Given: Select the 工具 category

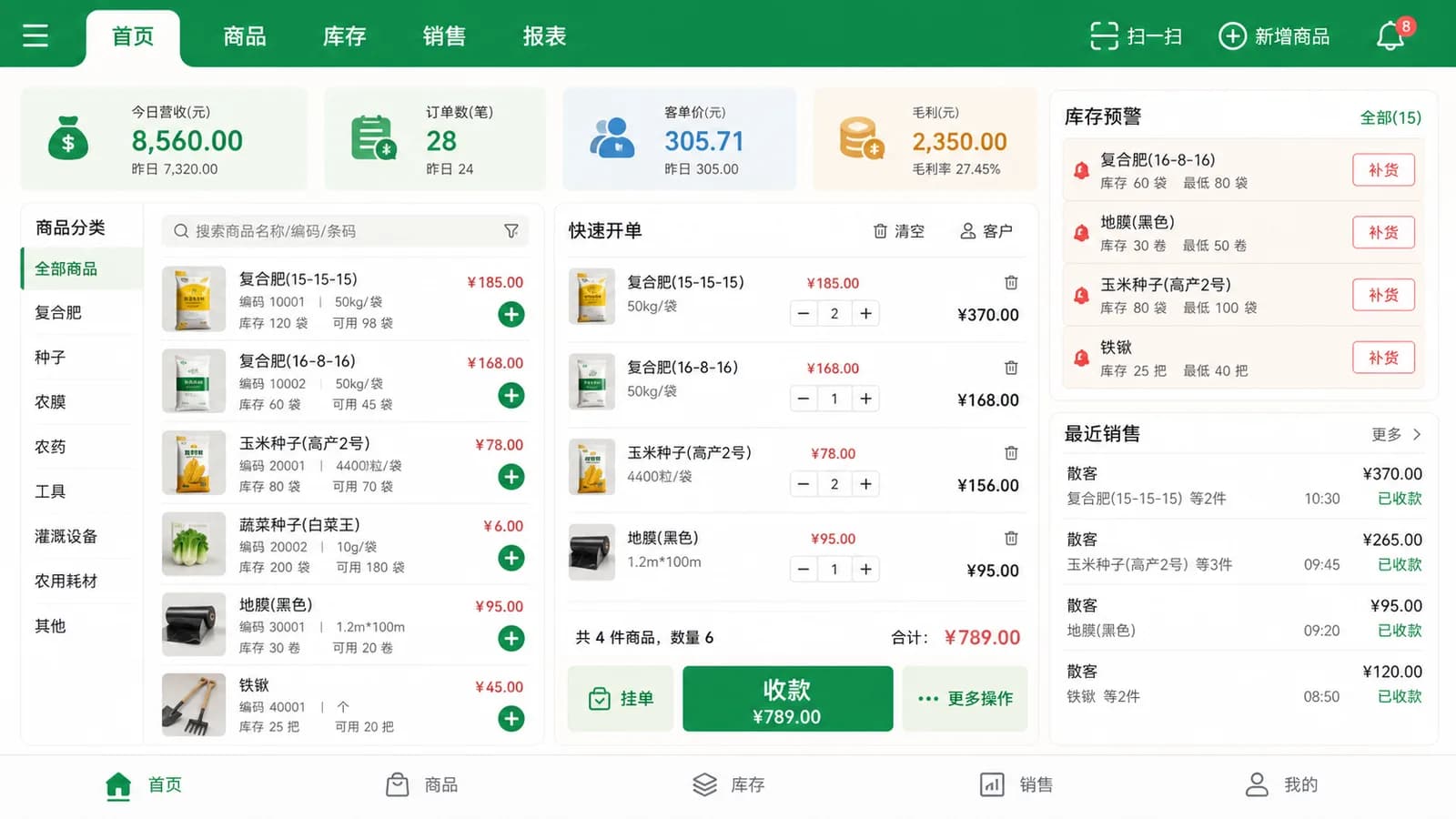Looking at the screenshot, I should (82, 491).
